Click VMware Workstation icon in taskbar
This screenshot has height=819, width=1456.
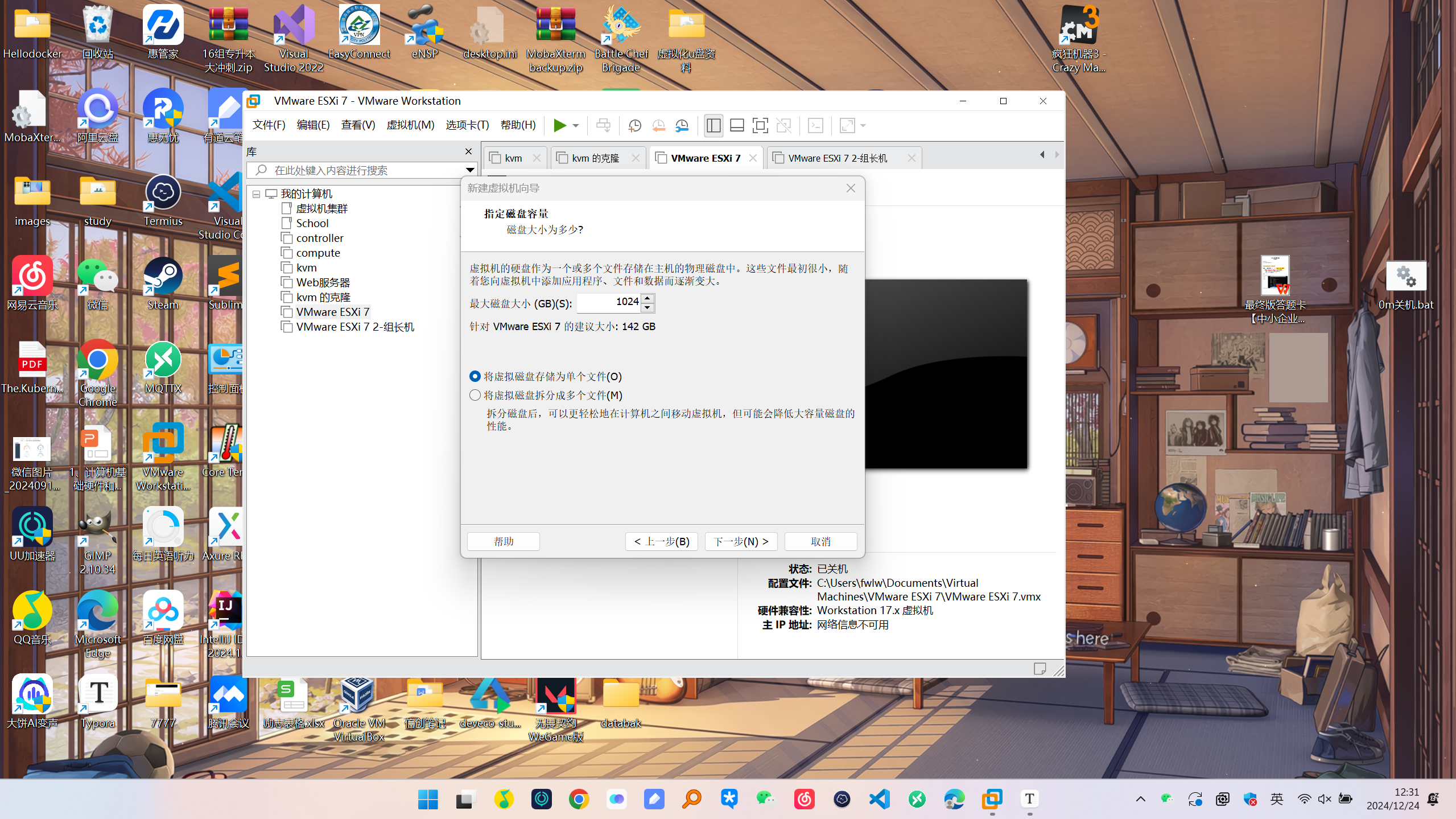(x=992, y=799)
